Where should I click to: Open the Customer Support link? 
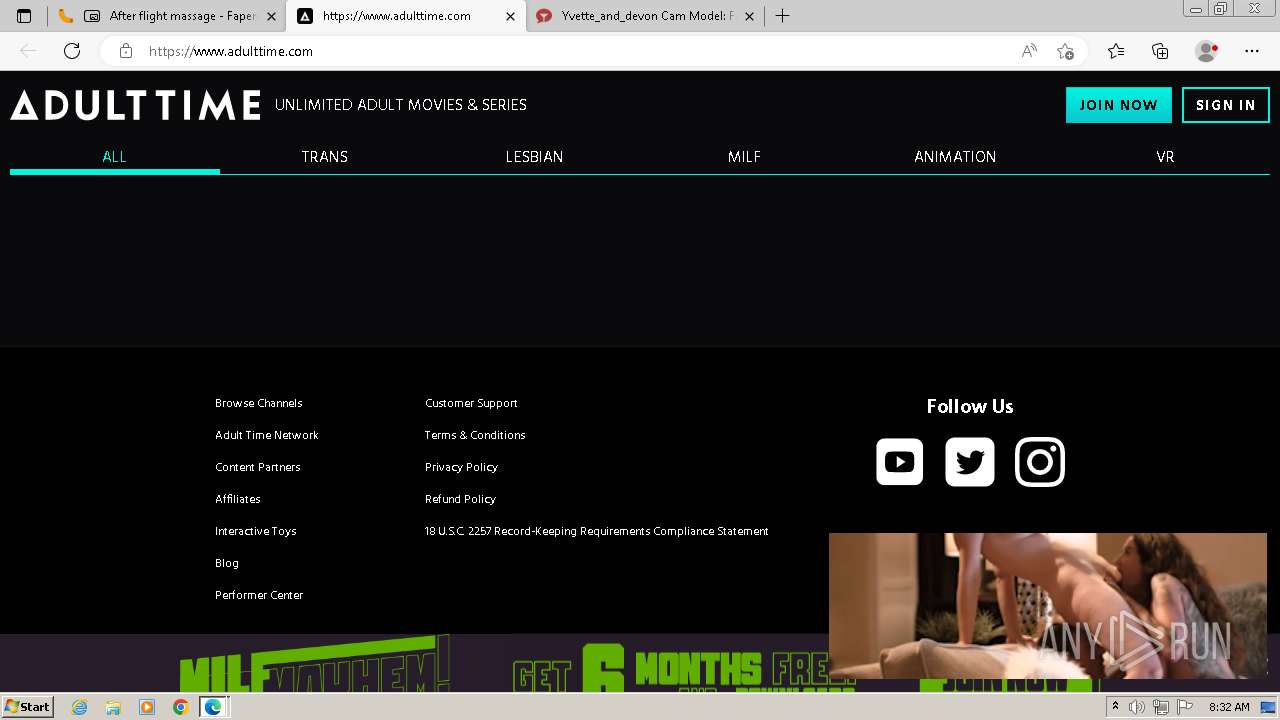[x=471, y=403]
